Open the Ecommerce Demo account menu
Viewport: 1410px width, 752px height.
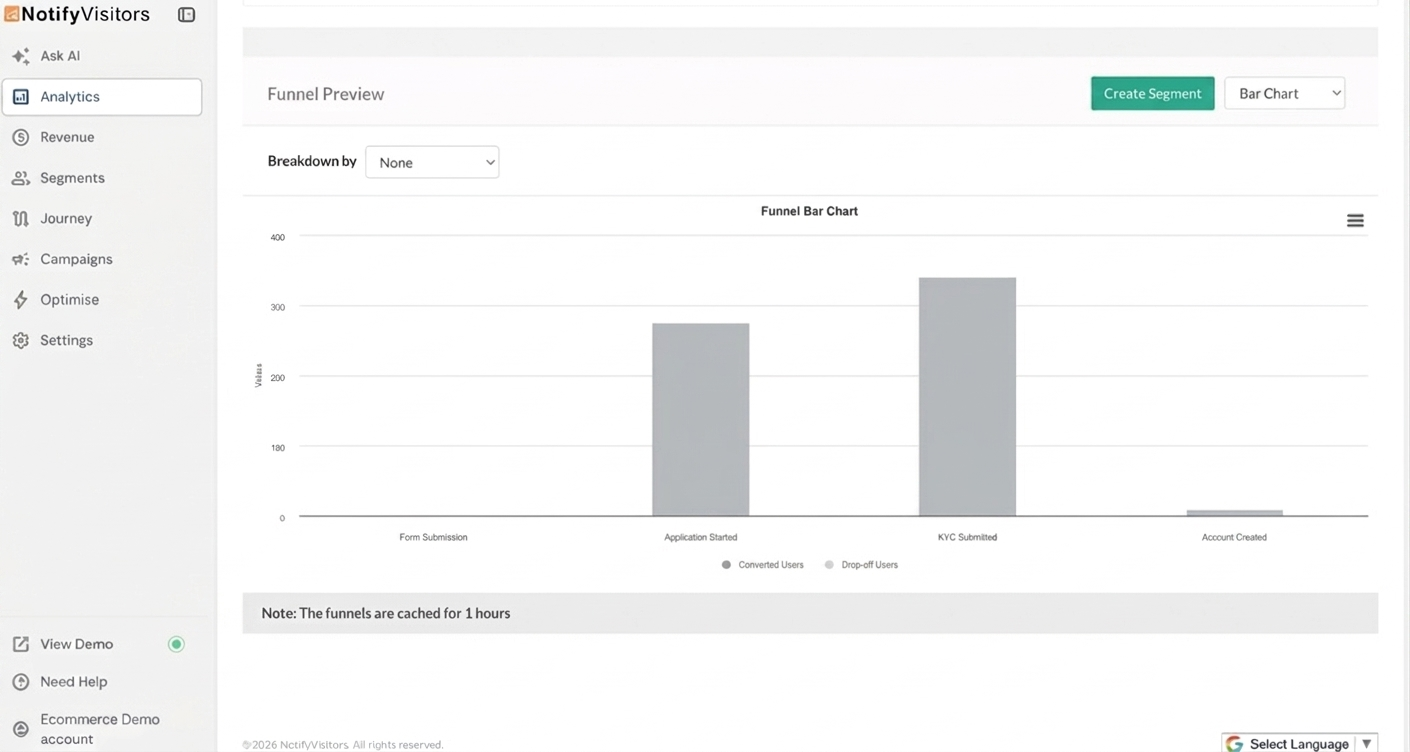point(100,729)
